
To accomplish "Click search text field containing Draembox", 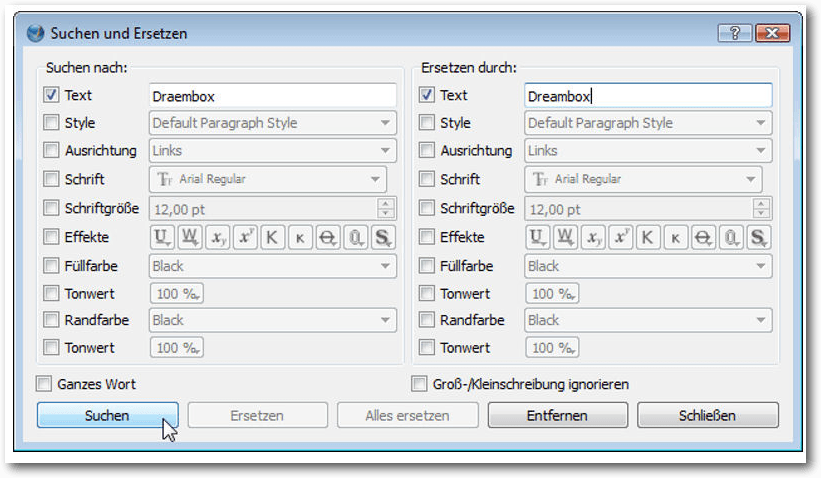I will (273, 96).
